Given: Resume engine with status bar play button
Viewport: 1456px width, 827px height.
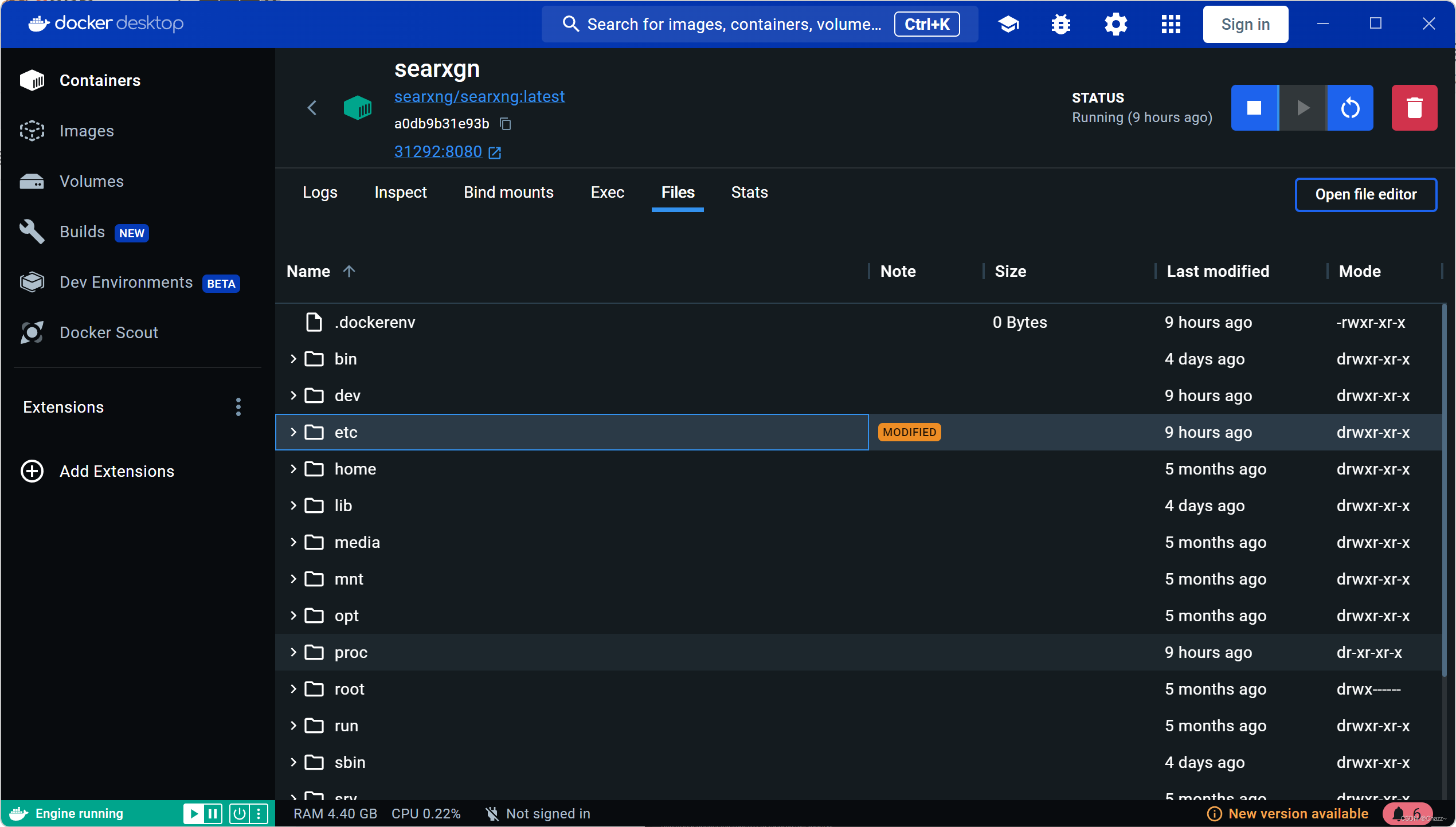Looking at the screenshot, I should (194, 813).
